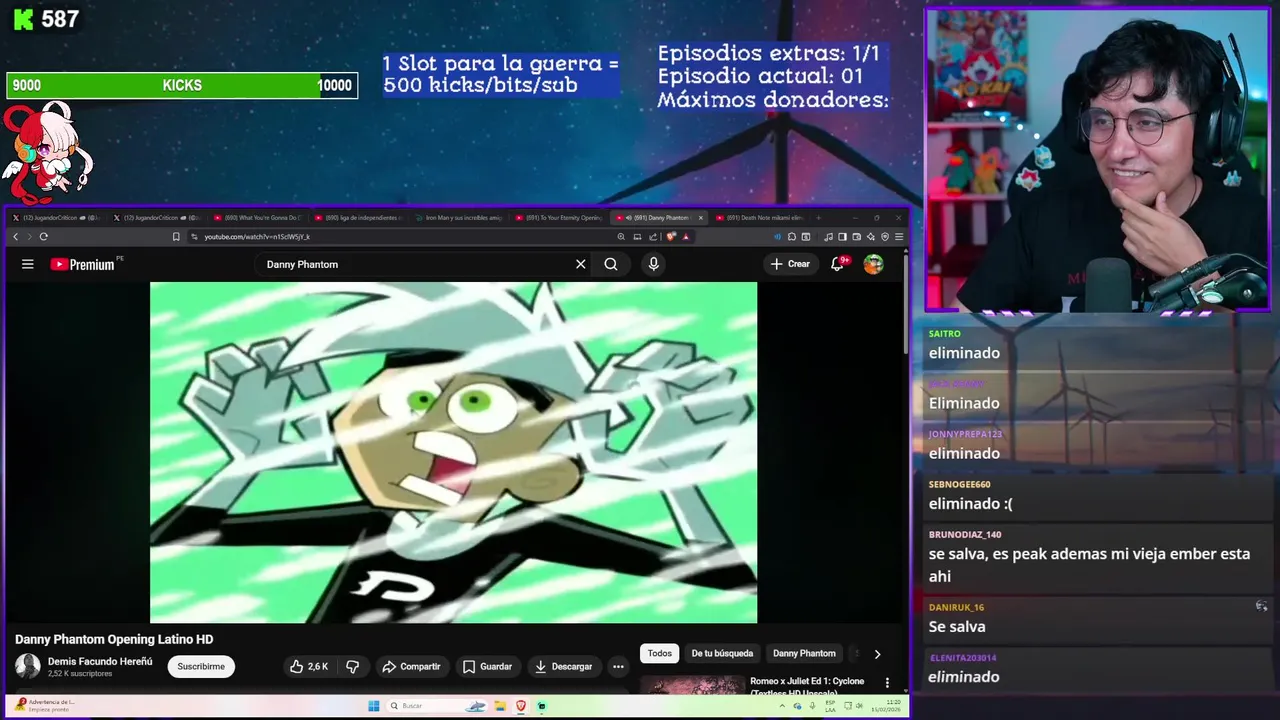
Task: Go back in the browser
Action: 16,237
